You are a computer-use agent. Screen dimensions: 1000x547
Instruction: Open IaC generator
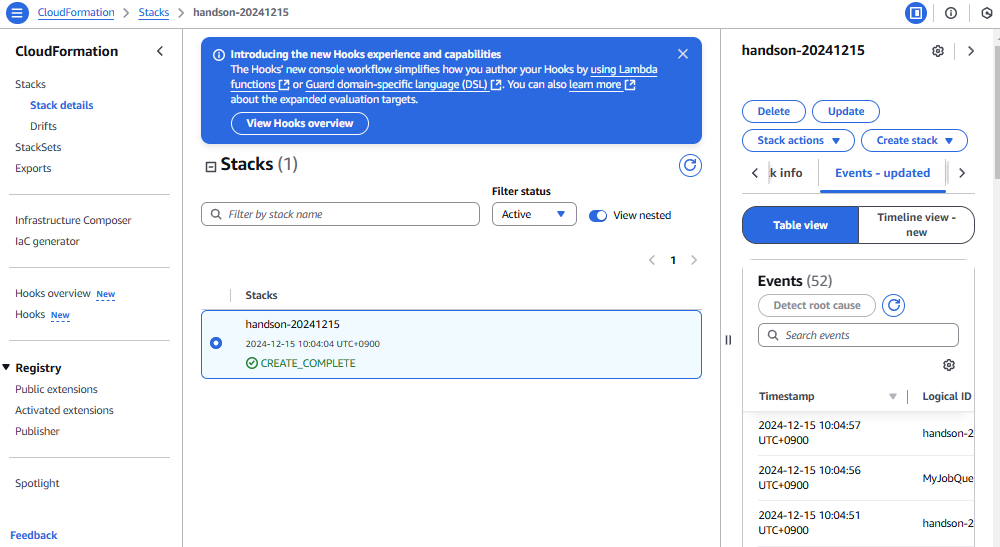point(47,241)
